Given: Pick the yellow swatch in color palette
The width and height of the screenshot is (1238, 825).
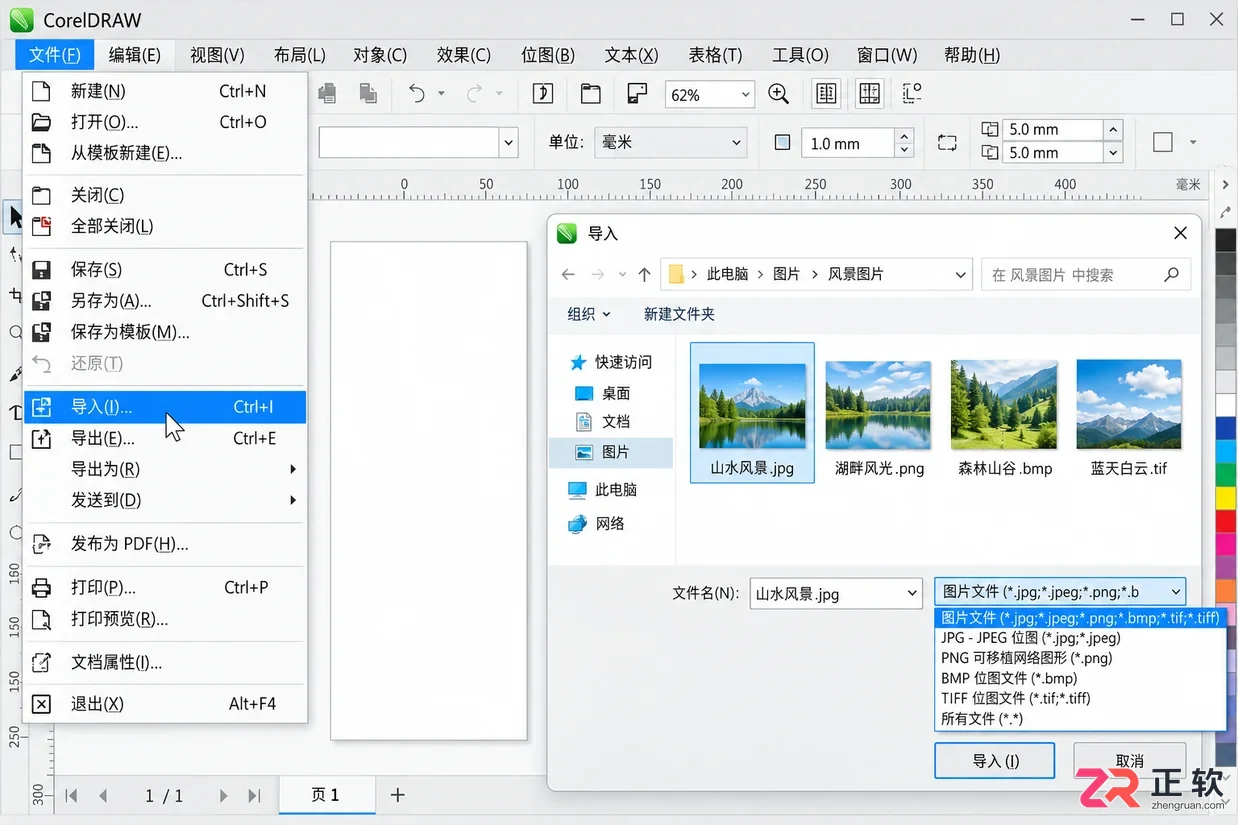Looking at the screenshot, I should tap(1225, 497).
